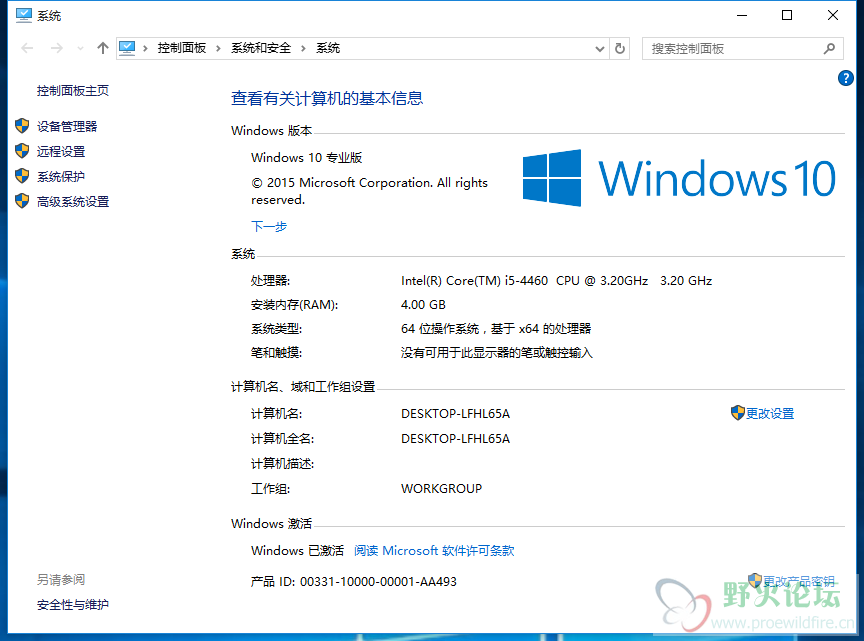The height and width of the screenshot is (641, 864).
Task: Open 安全性与维护 link
Action: (73, 605)
